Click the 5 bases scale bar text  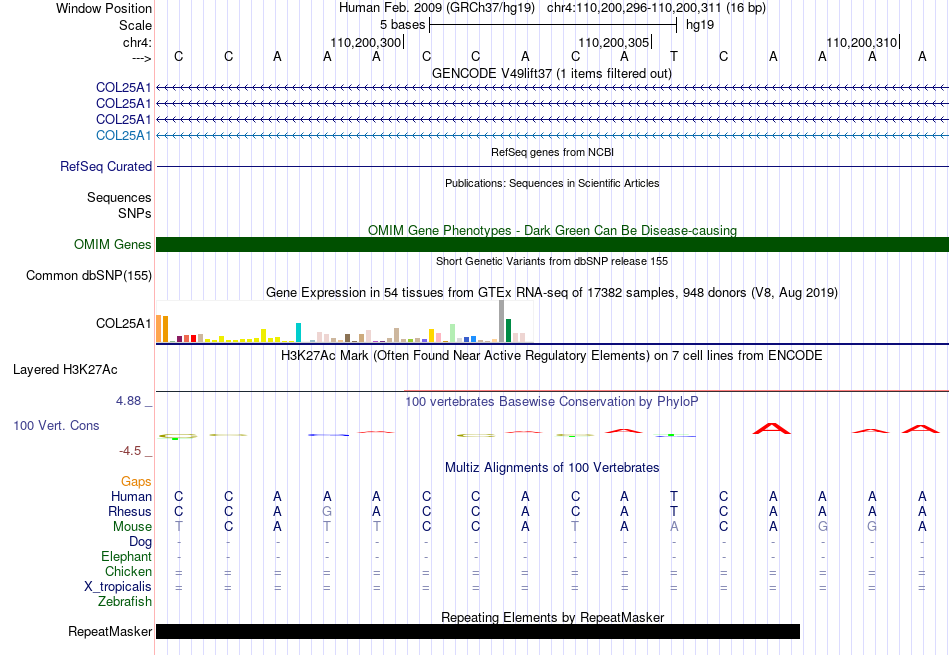(x=402, y=25)
